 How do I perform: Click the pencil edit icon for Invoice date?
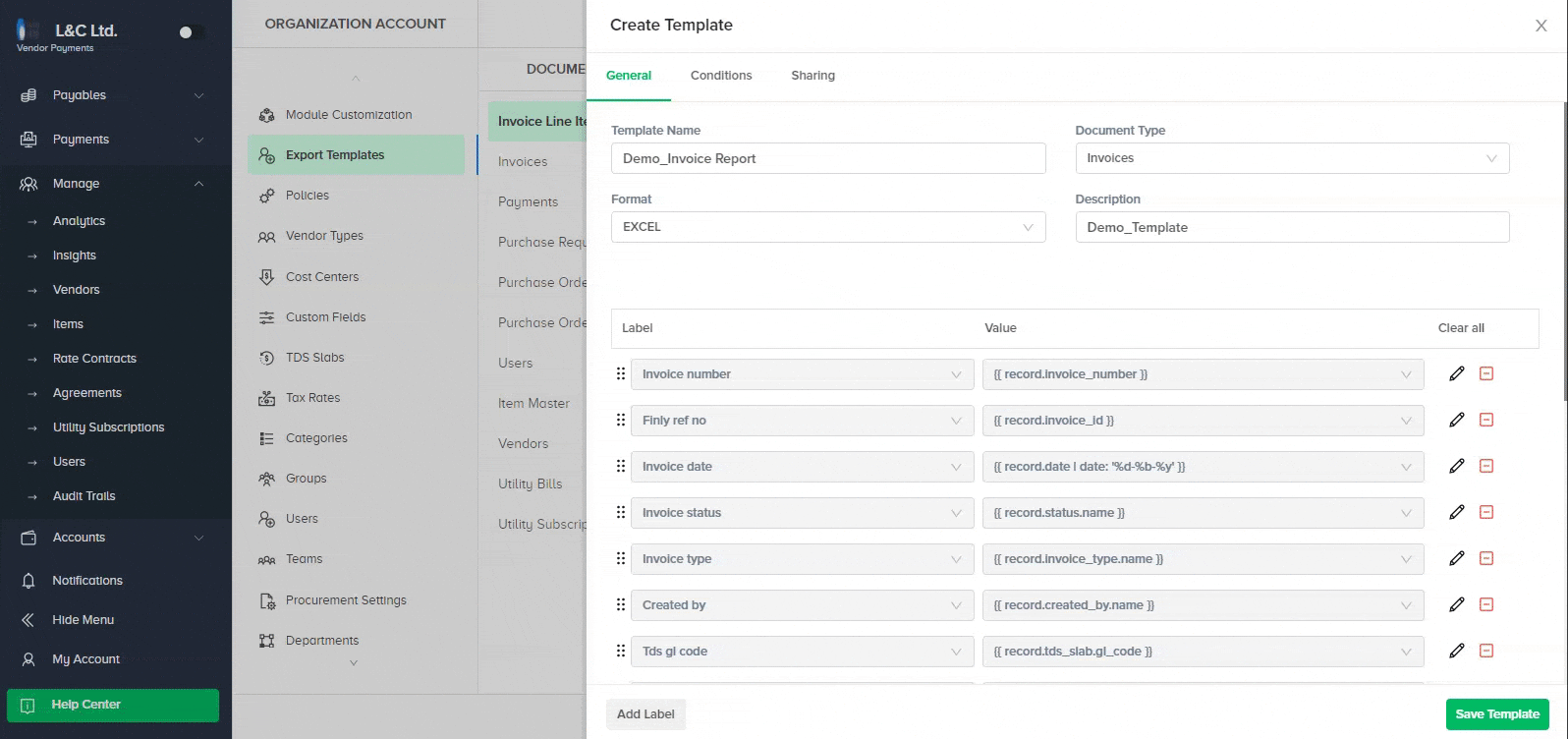coord(1457,466)
